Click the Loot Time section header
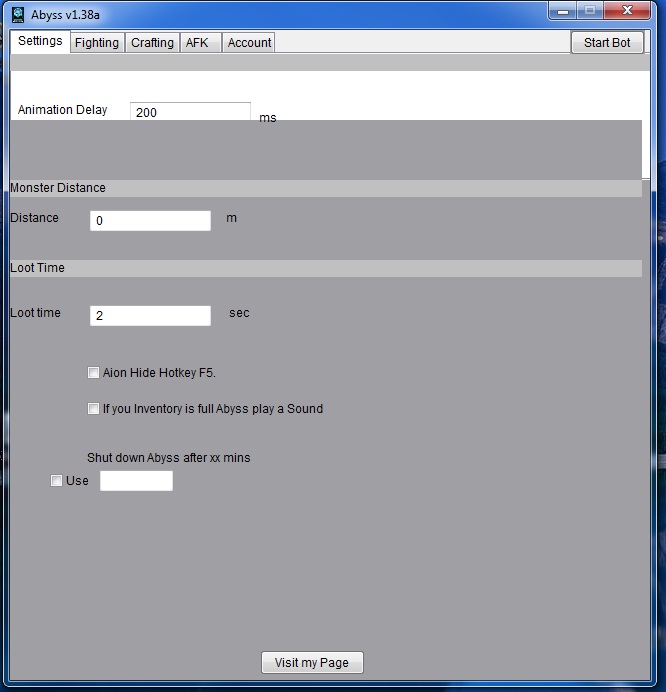This screenshot has height=692, width=666. click(x=326, y=268)
